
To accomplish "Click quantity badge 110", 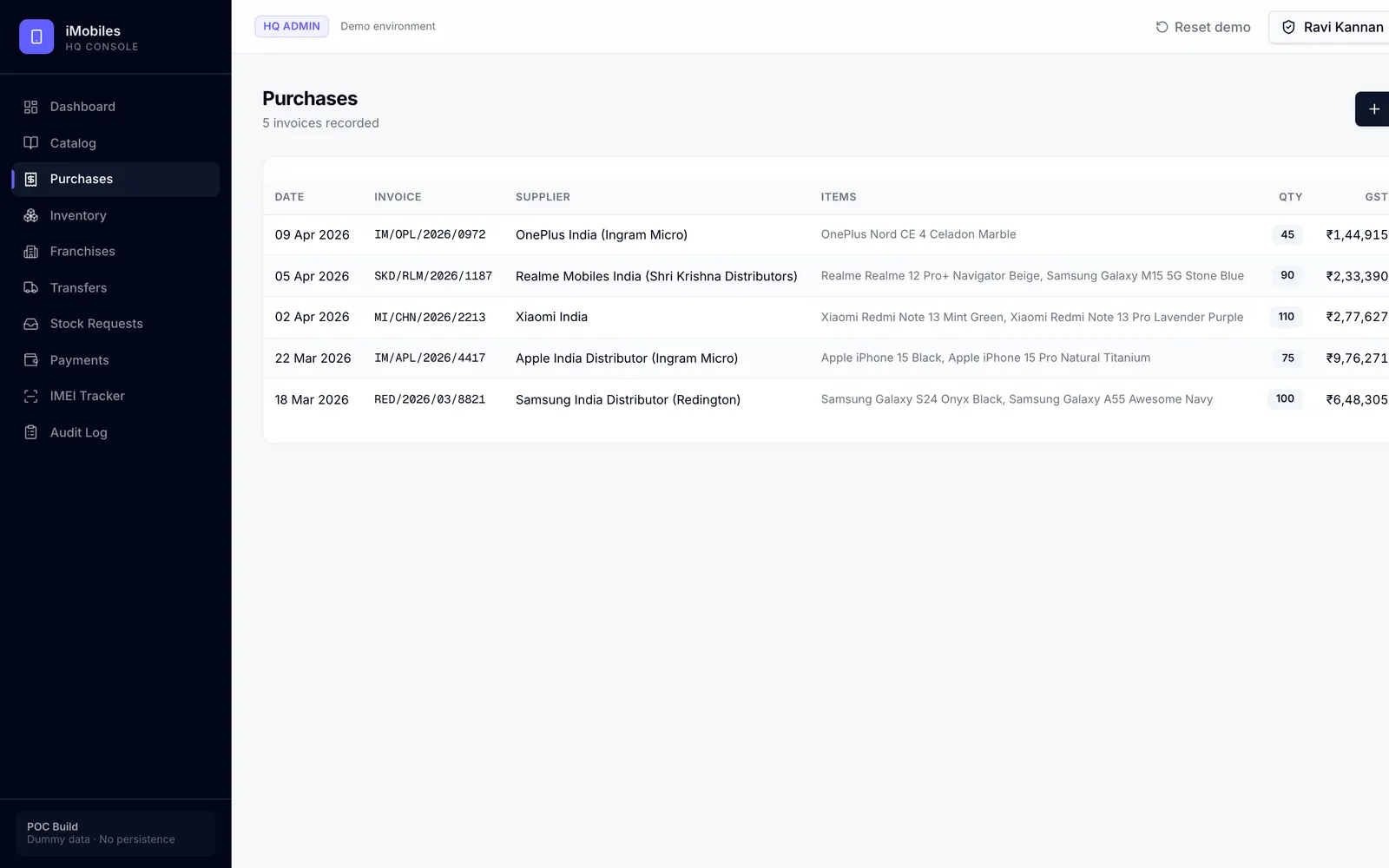I will 1286,317.
